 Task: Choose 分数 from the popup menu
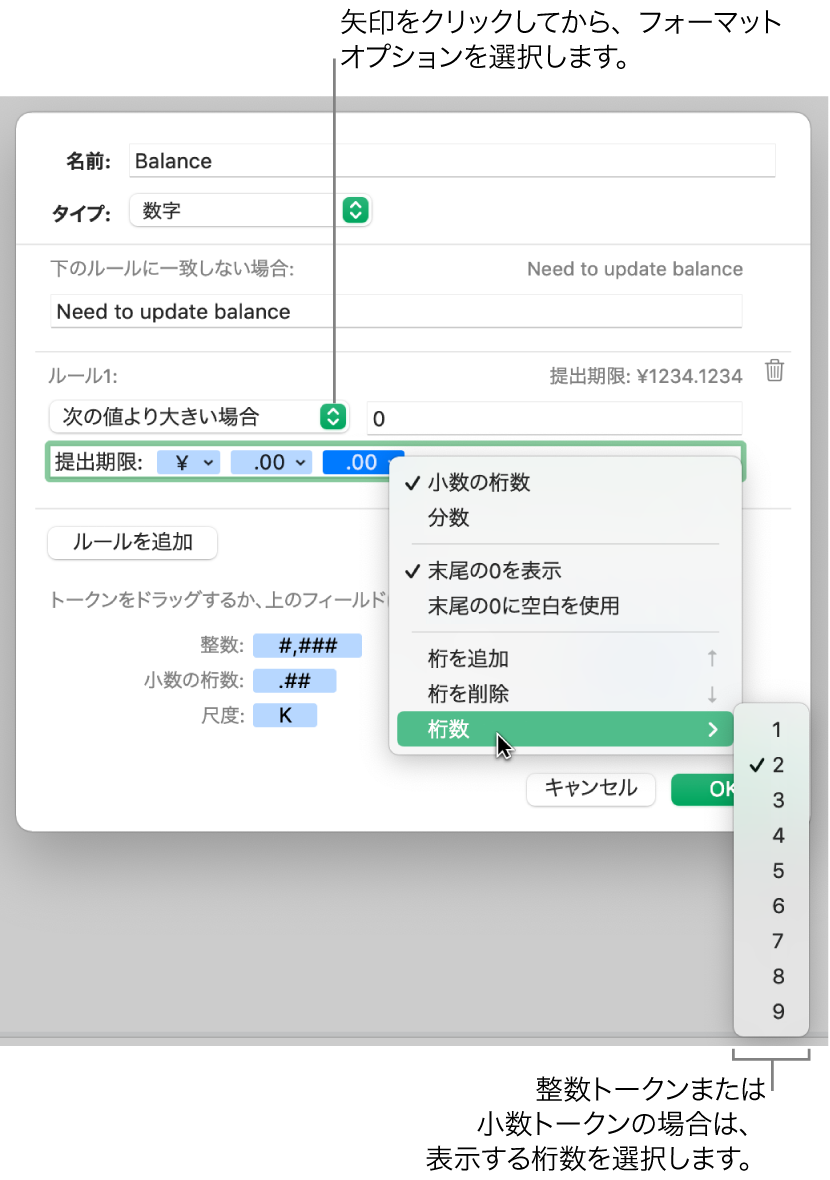pos(565,518)
